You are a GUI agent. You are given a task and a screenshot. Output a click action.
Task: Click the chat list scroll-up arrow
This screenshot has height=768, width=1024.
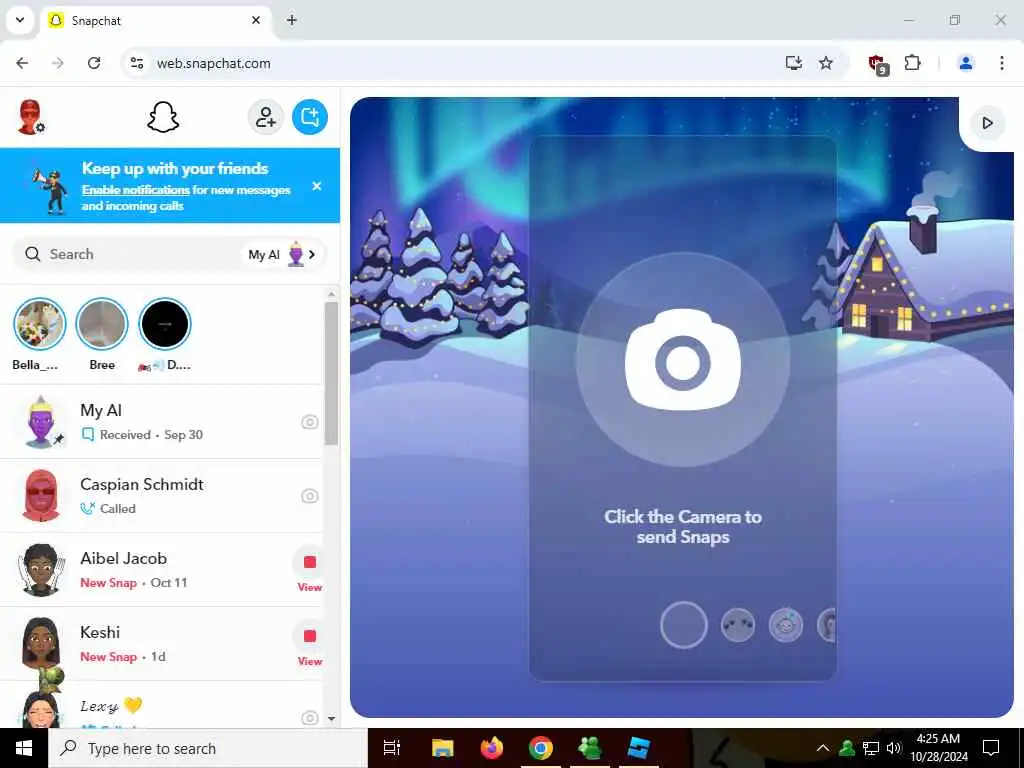tap(331, 294)
